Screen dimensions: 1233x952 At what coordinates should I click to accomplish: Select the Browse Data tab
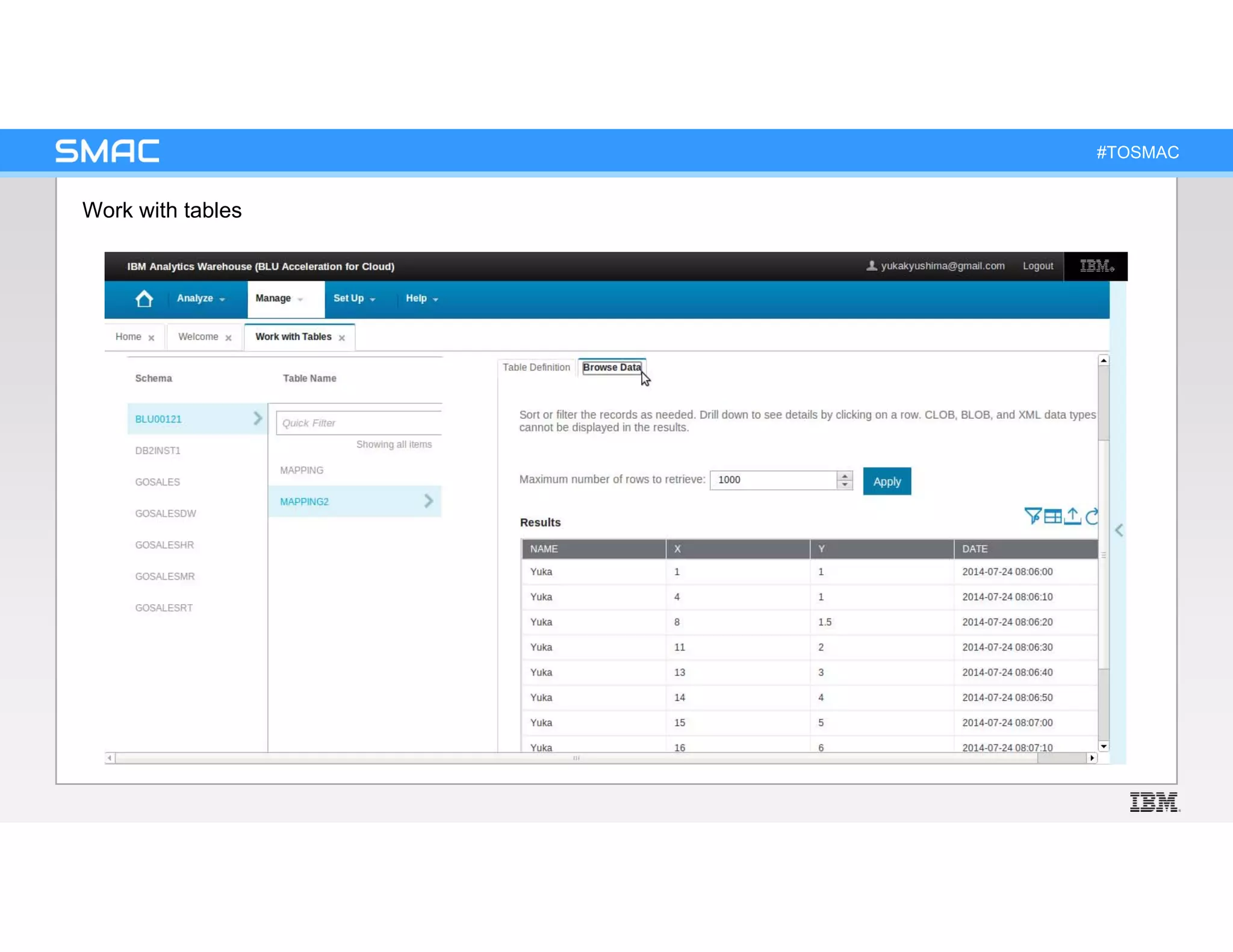point(611,367)
